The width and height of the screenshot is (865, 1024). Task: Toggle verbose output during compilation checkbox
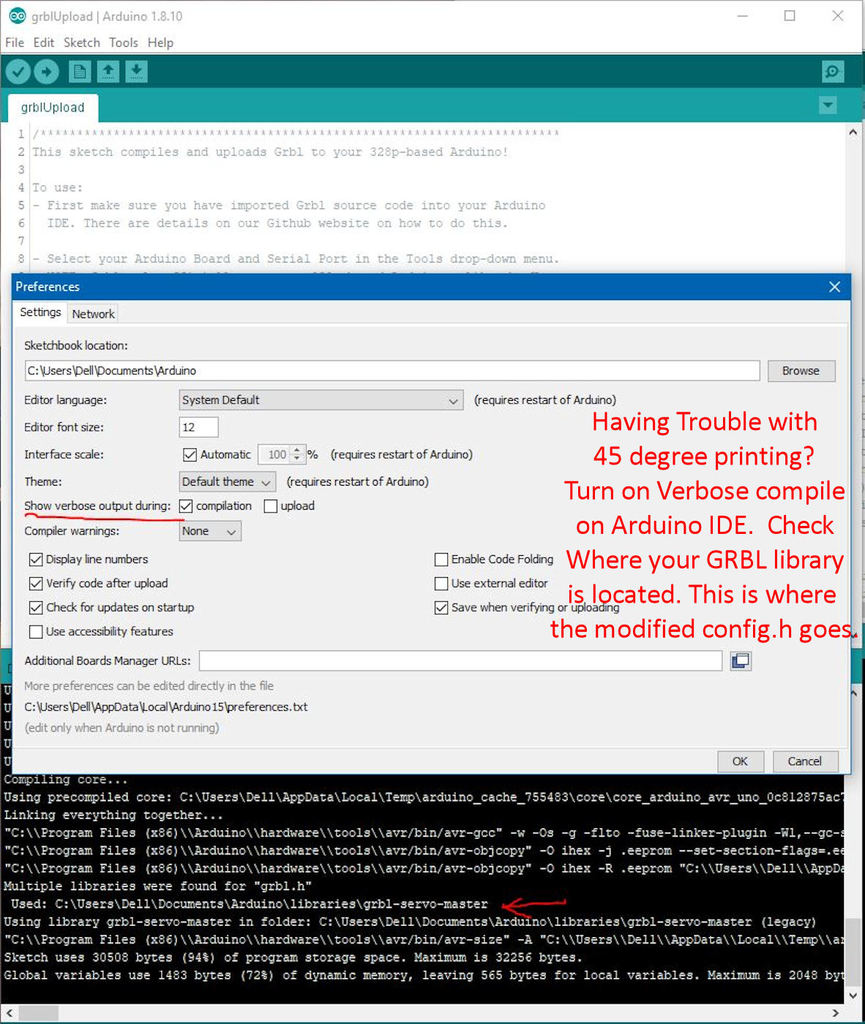coord(186,506)
